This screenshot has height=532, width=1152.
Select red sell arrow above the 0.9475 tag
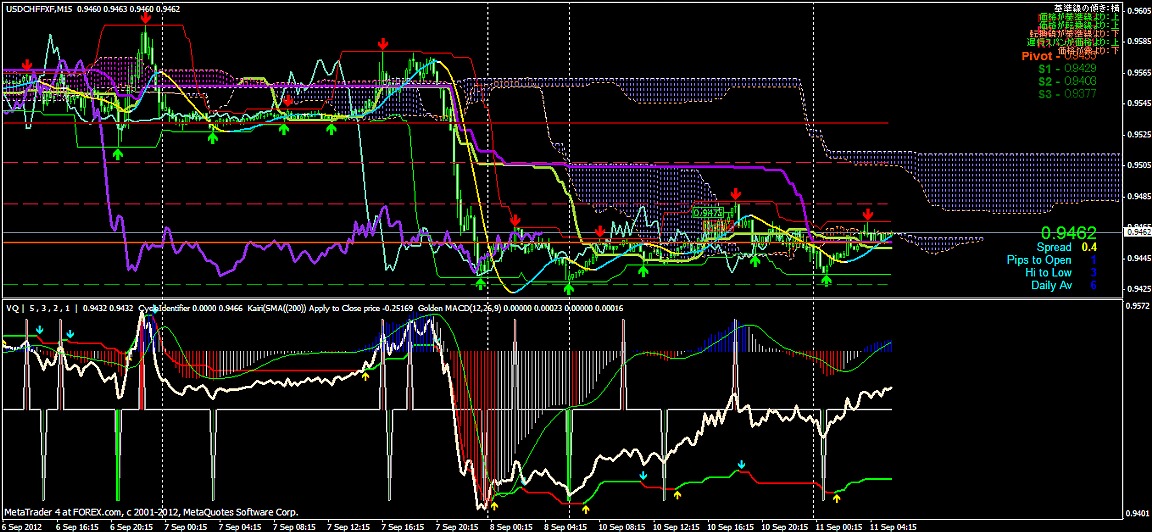tap(735, 193)
